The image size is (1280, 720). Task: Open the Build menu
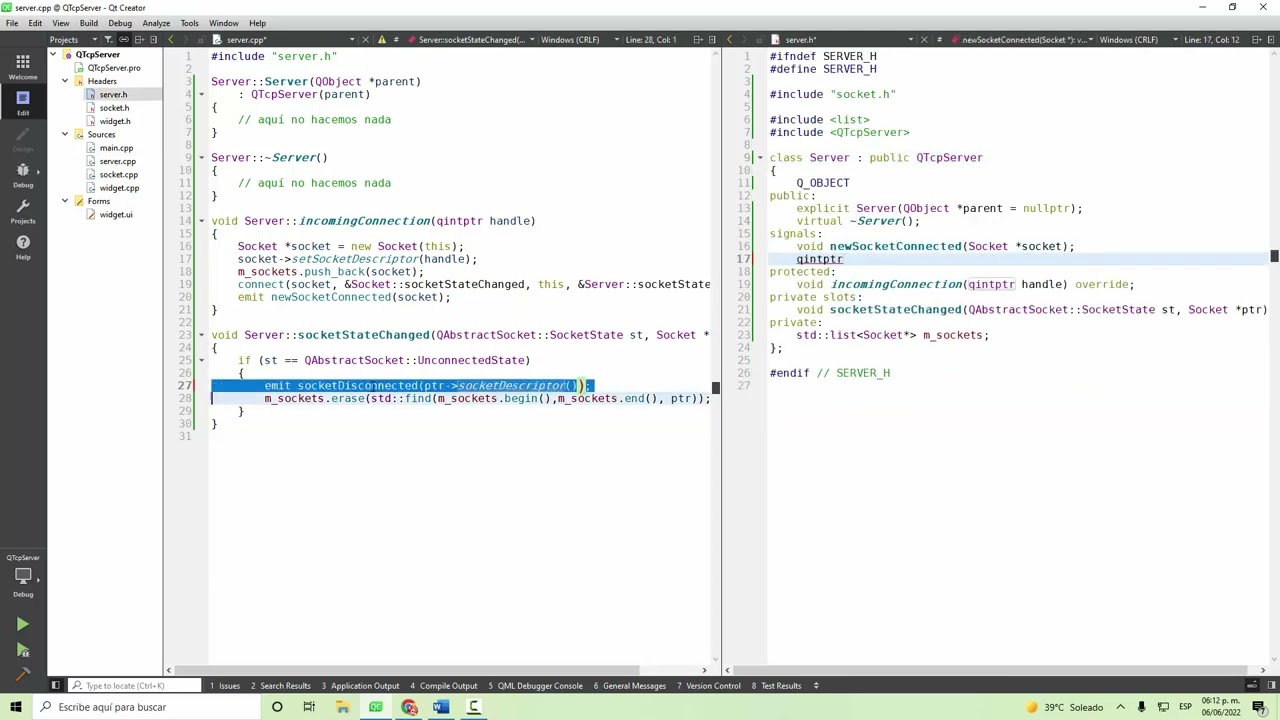(89, 23)
